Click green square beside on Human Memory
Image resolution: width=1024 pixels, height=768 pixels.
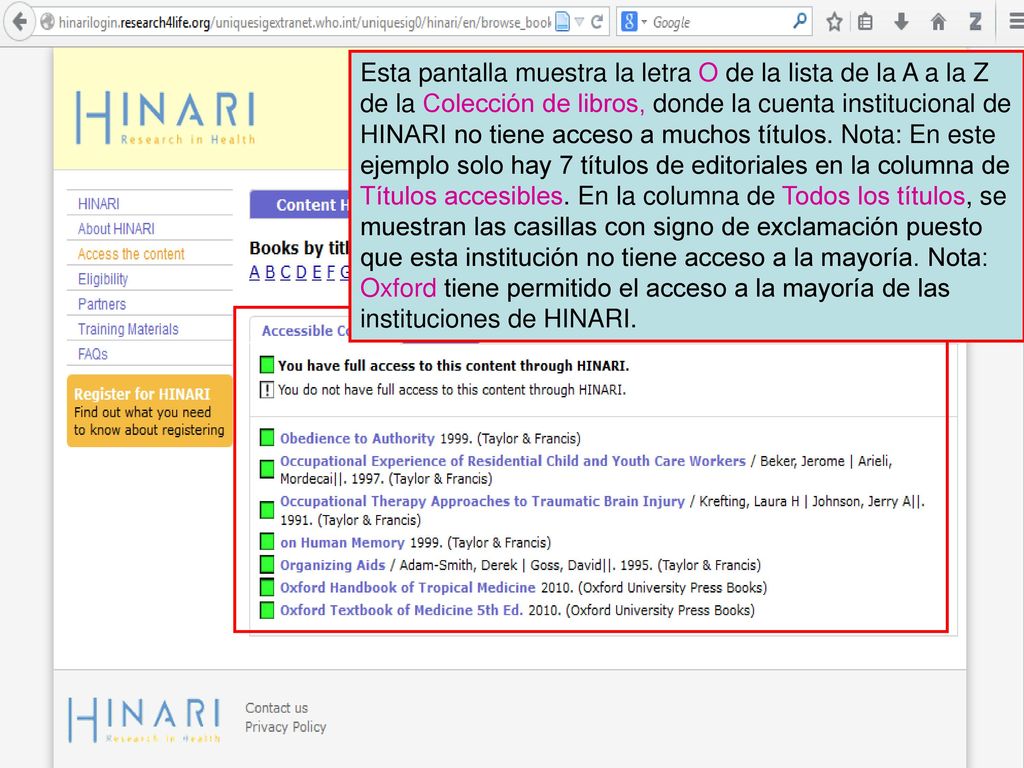coord(266,541)
